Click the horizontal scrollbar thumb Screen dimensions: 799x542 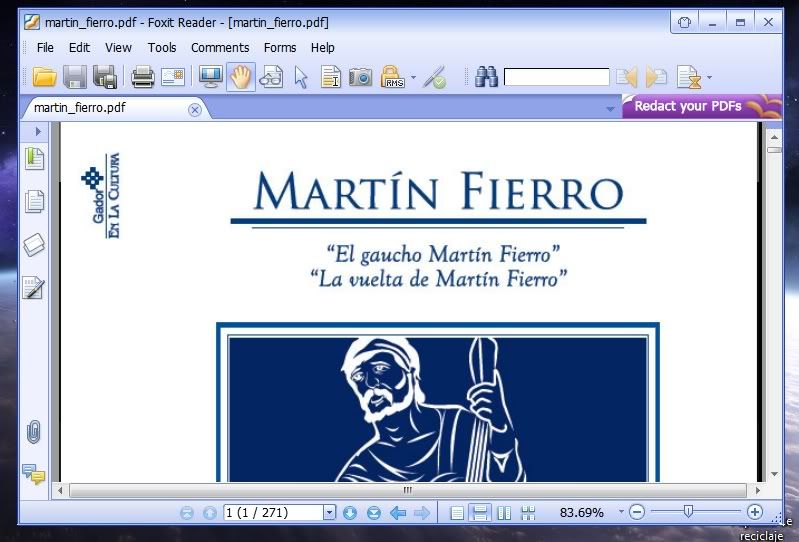(408, 491)
